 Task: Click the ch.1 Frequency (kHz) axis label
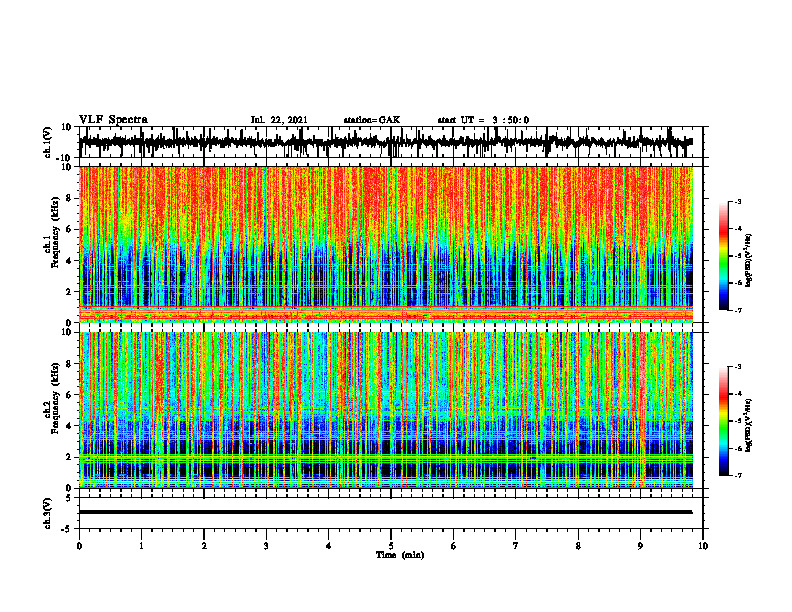pyautogui.click(x=52, y=232)
